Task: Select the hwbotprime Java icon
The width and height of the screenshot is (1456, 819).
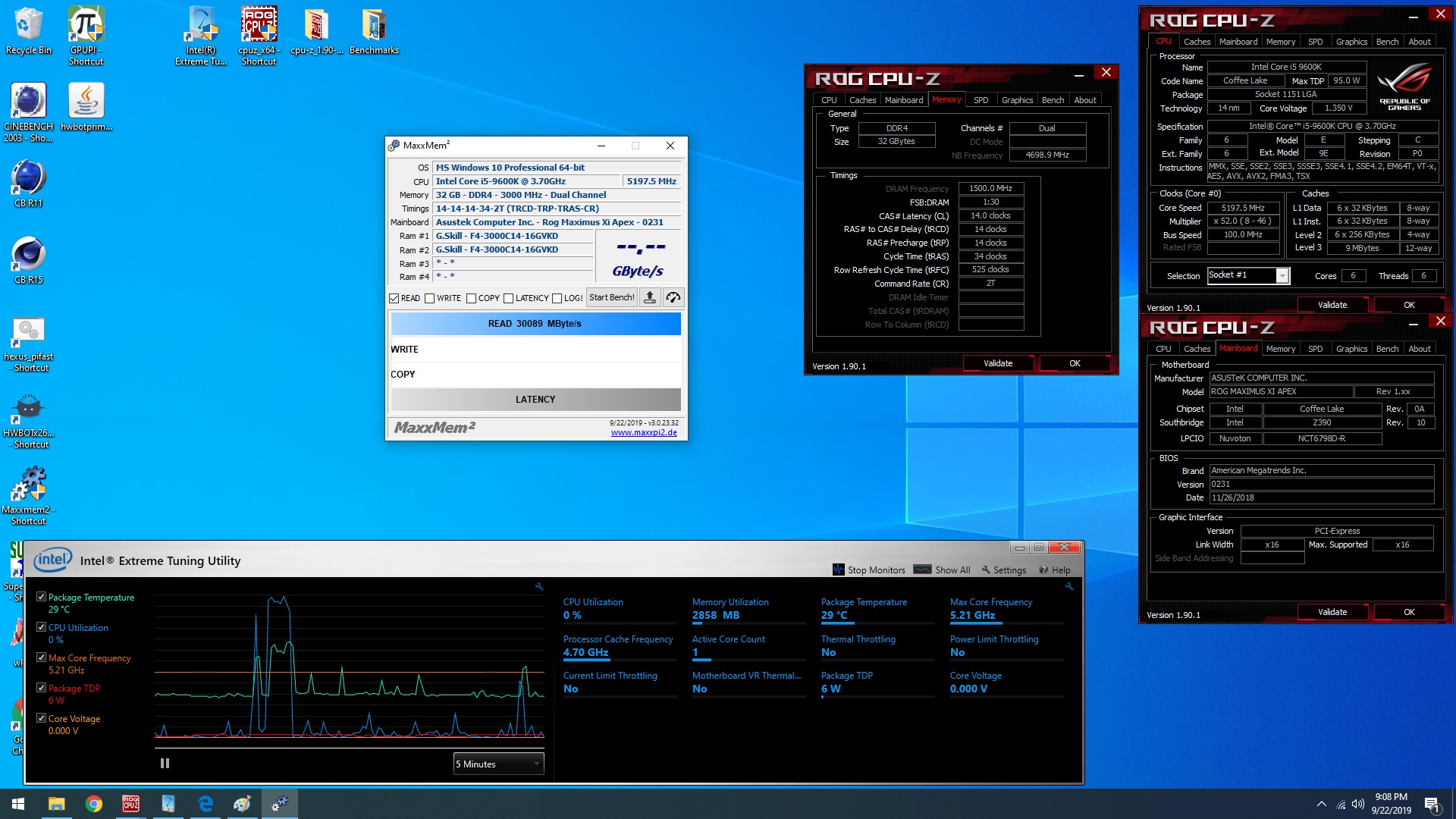Action: pyautogui.click(x=86, y=107)
